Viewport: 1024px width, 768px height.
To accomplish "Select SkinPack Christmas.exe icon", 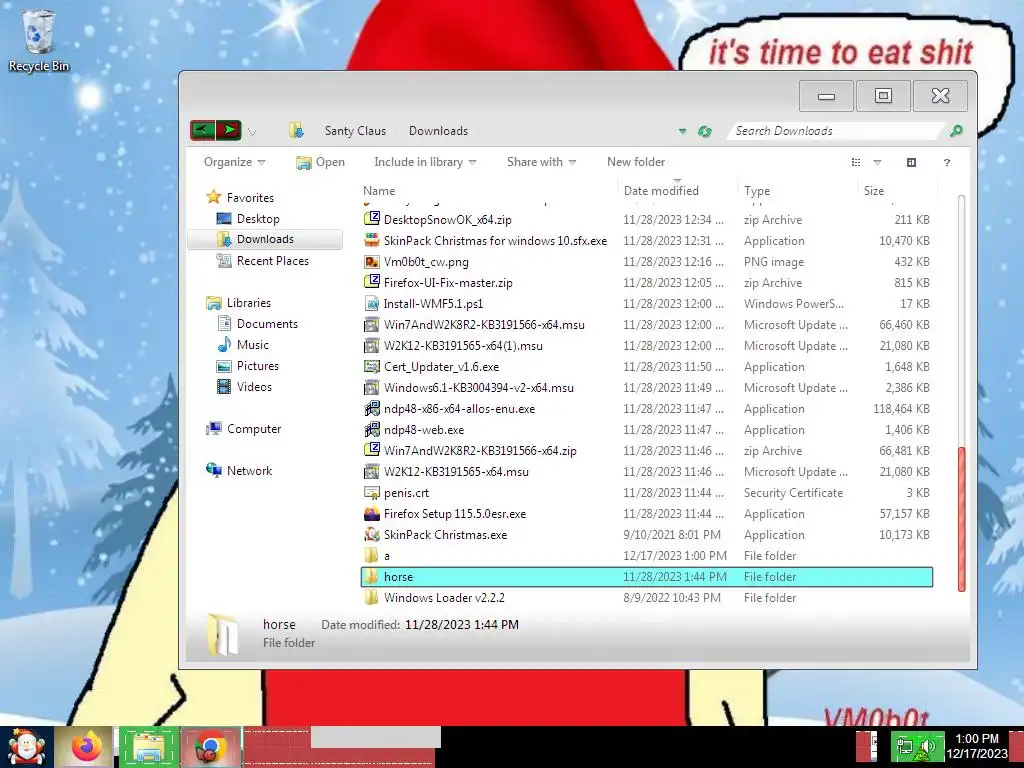I will (x=372, y=534).
